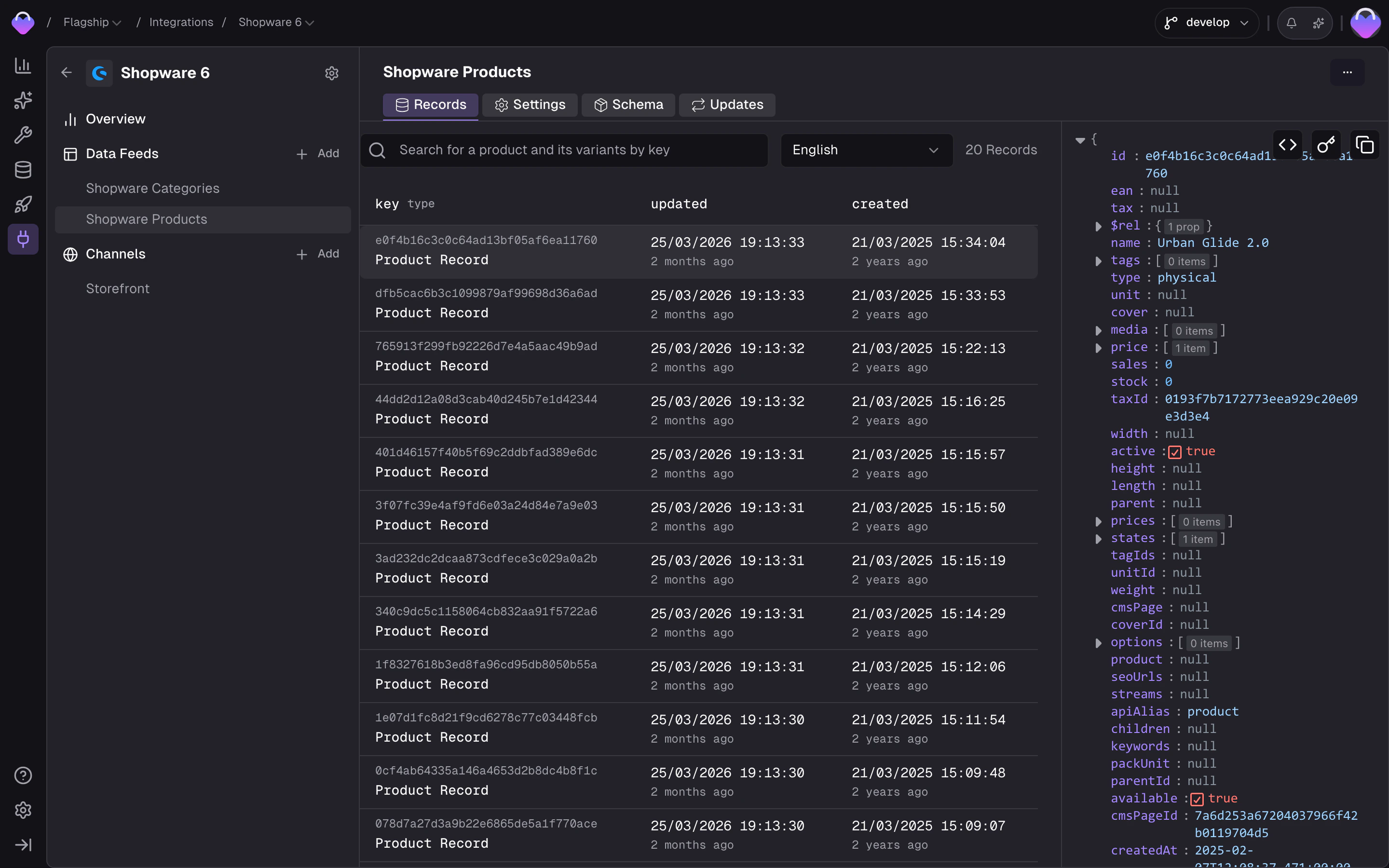Switch to the Updates tab
1389x868 pixels.
[x=727, y=105]
